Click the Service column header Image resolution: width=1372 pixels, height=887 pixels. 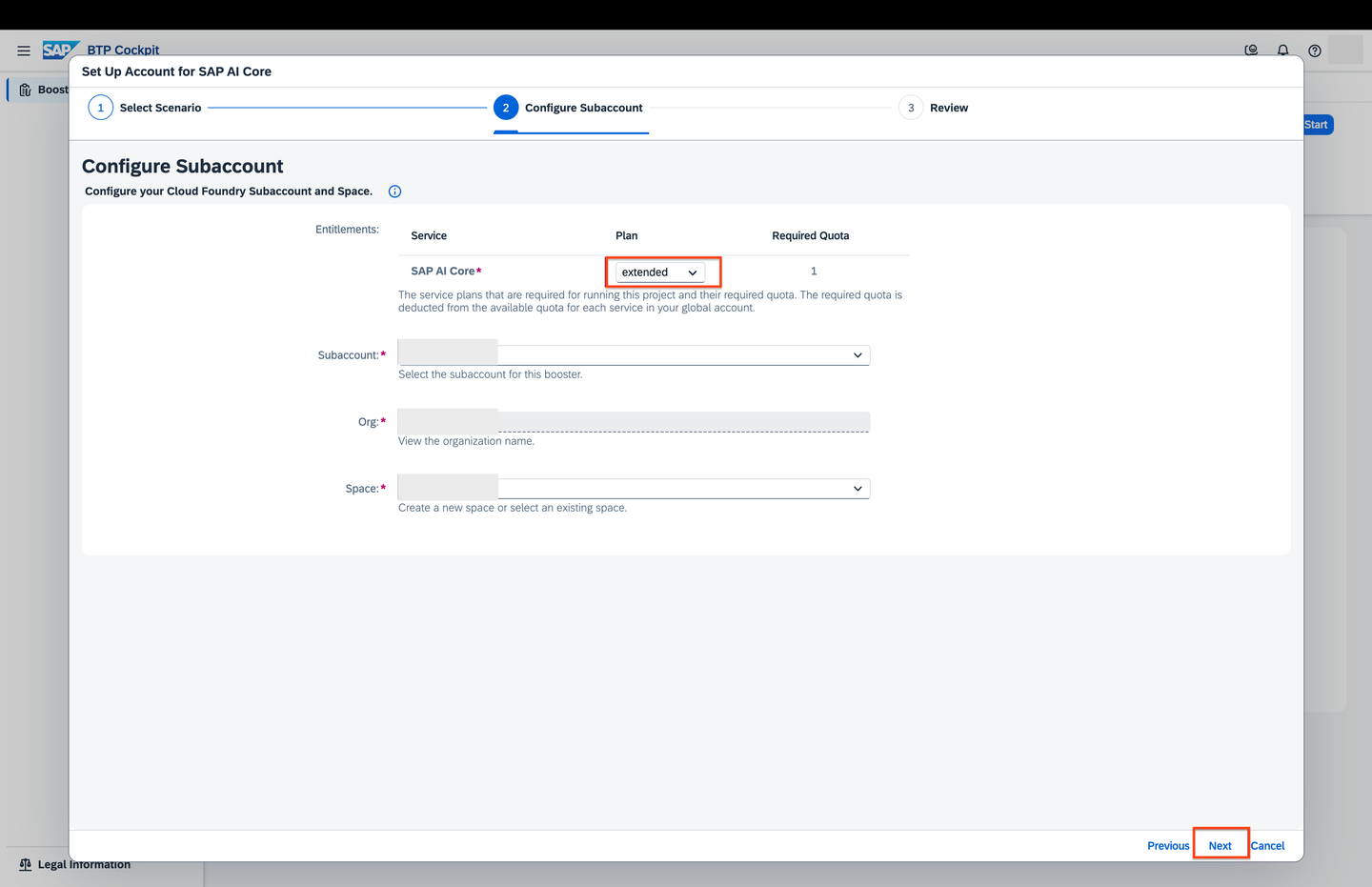pyautogui.click(x=429, y=235)
